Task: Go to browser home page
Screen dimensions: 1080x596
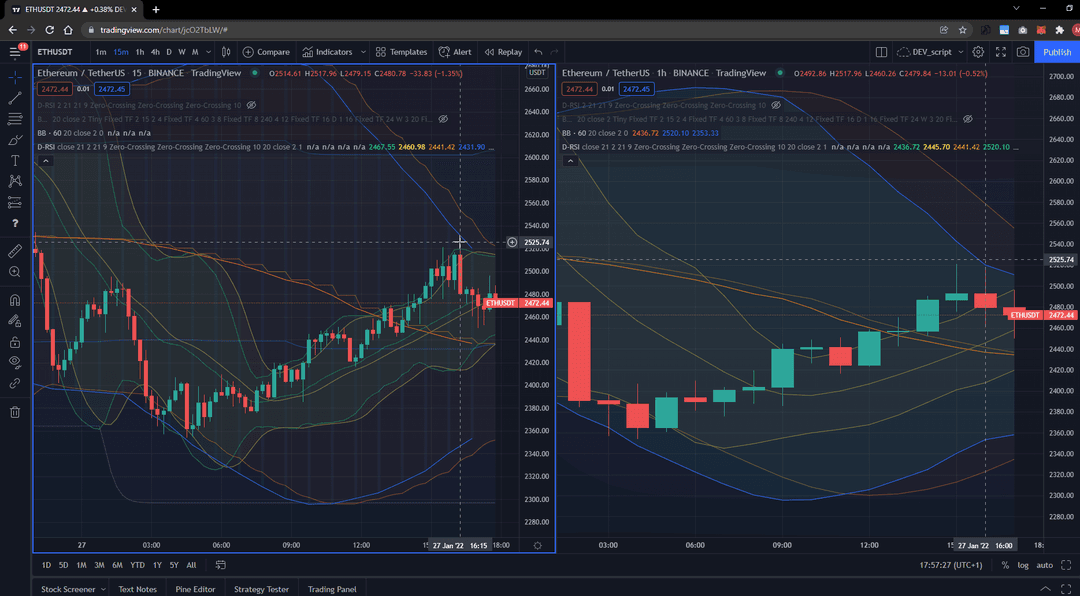Action: [x=68, y=30]
